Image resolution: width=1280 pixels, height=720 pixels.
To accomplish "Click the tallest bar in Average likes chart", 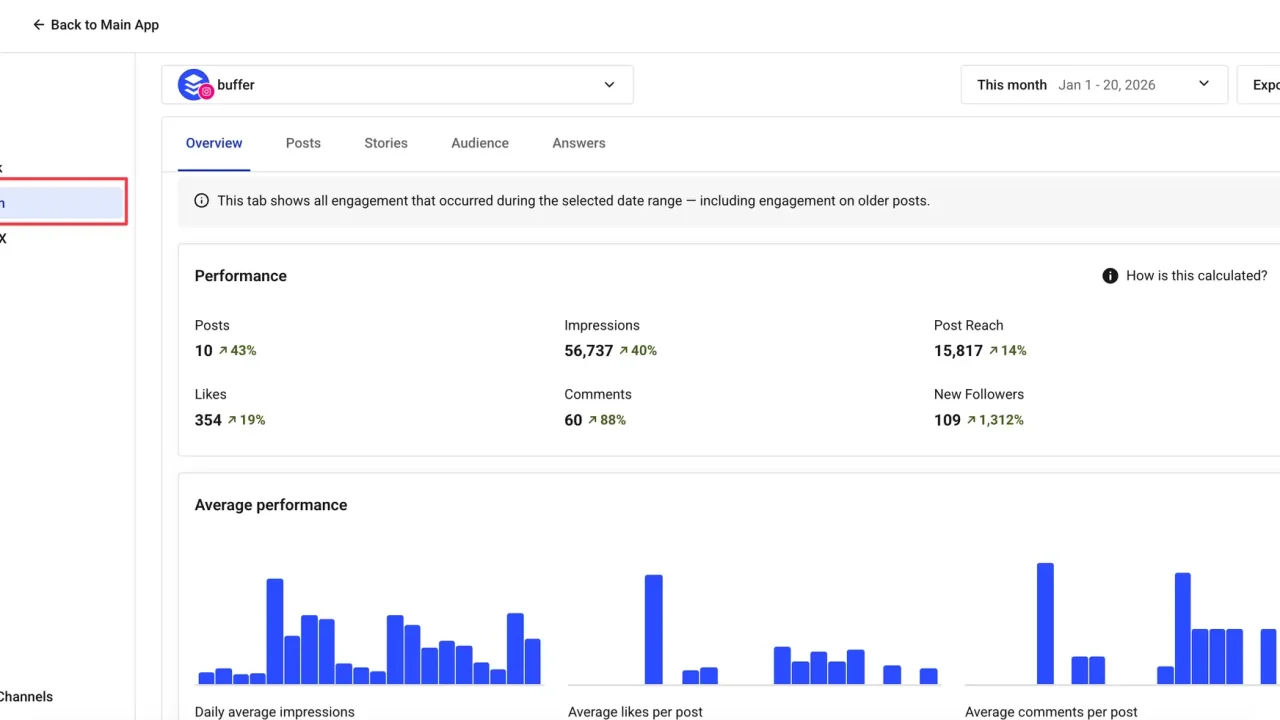I will 653,630.
